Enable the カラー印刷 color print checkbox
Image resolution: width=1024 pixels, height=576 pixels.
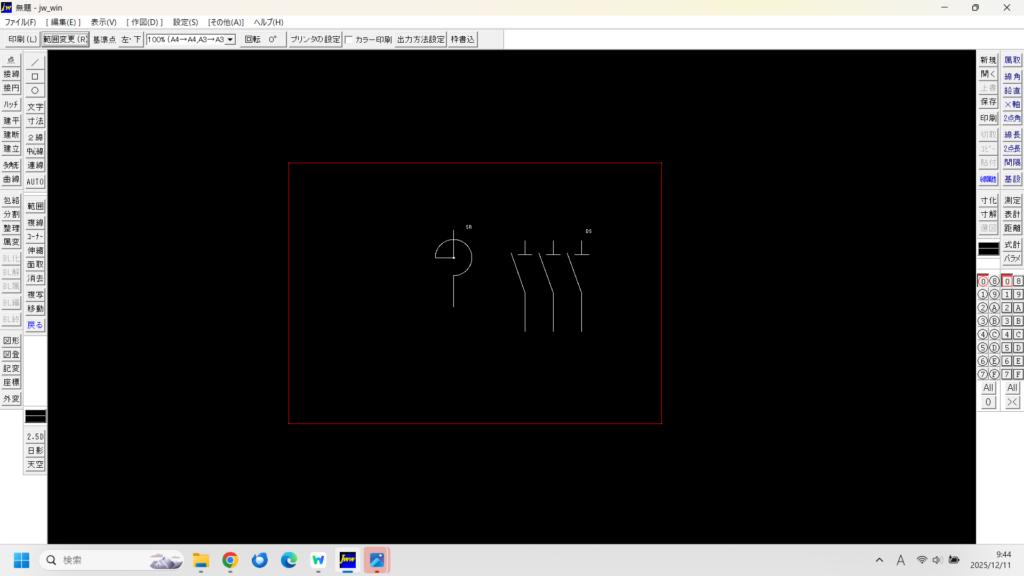349,40
